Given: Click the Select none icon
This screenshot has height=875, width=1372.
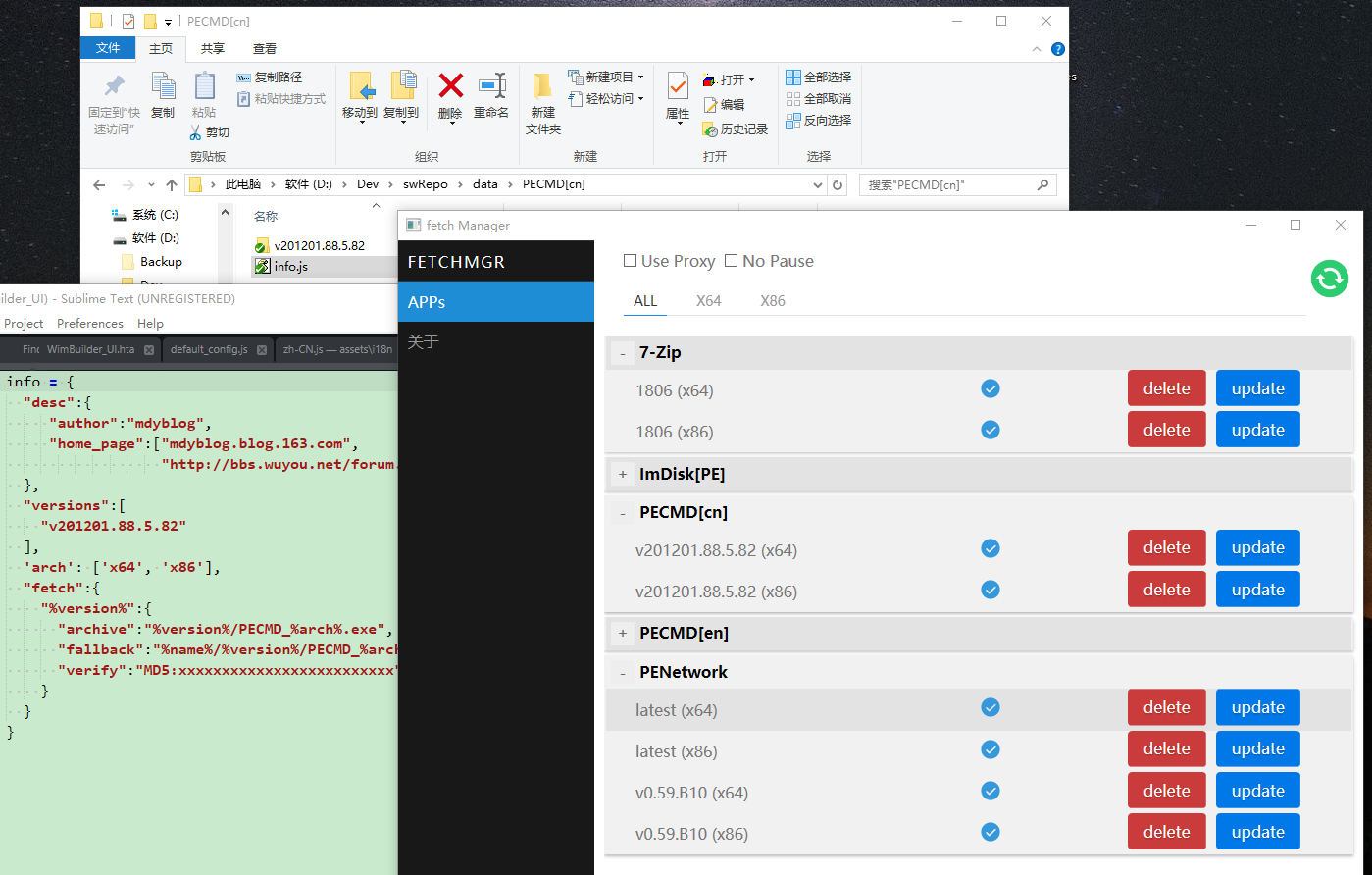Looking at the screenshot, I should (793, 98).
